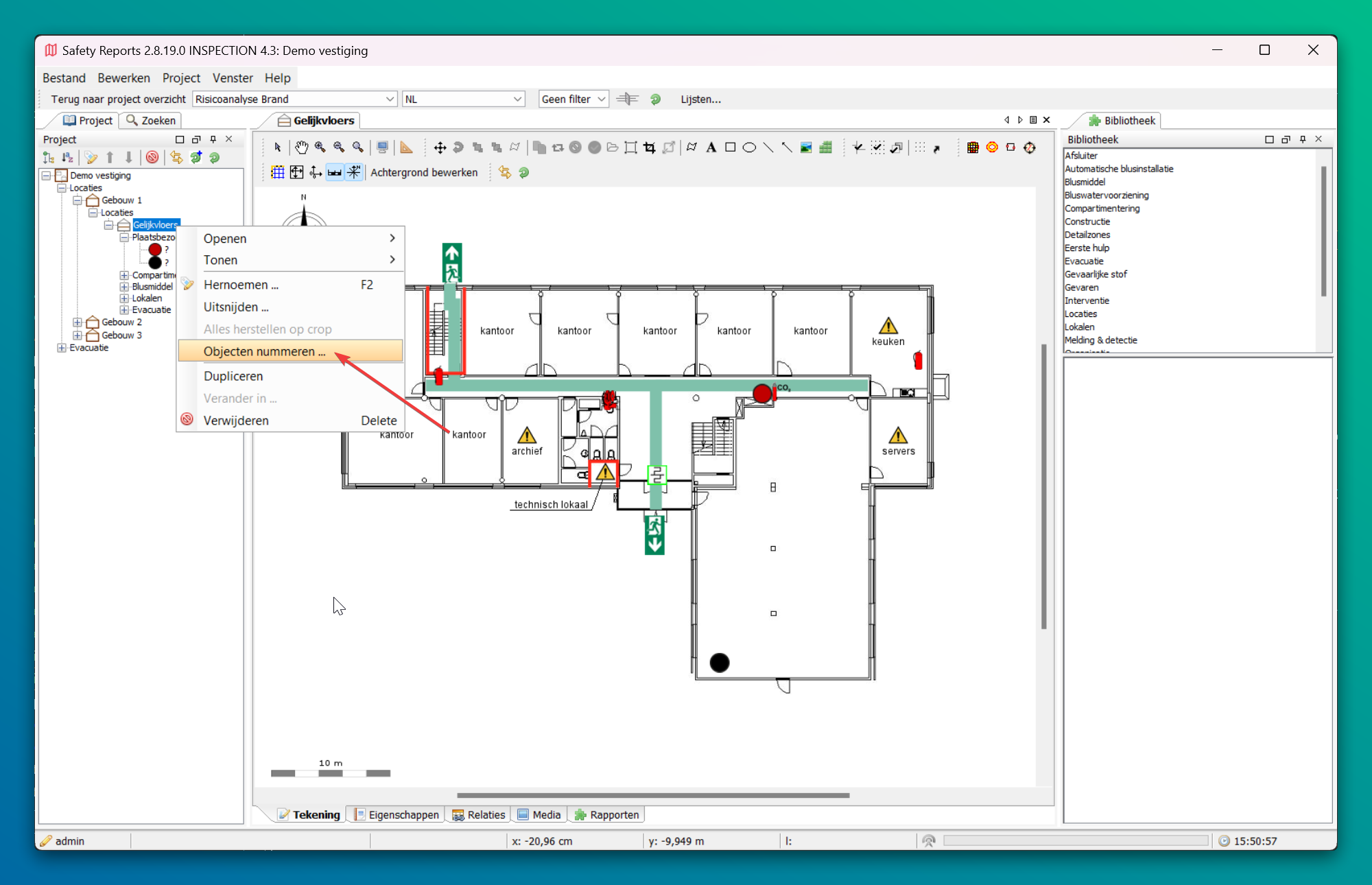
Task: Select the hand pan tool
Action: [x=302, y=147]
